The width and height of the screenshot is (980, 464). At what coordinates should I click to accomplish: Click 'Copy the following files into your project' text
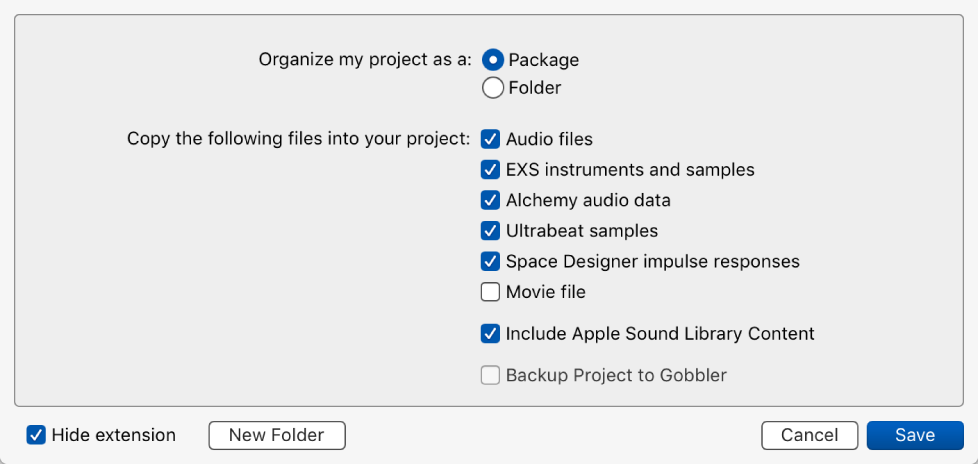(x=298, y=139)
